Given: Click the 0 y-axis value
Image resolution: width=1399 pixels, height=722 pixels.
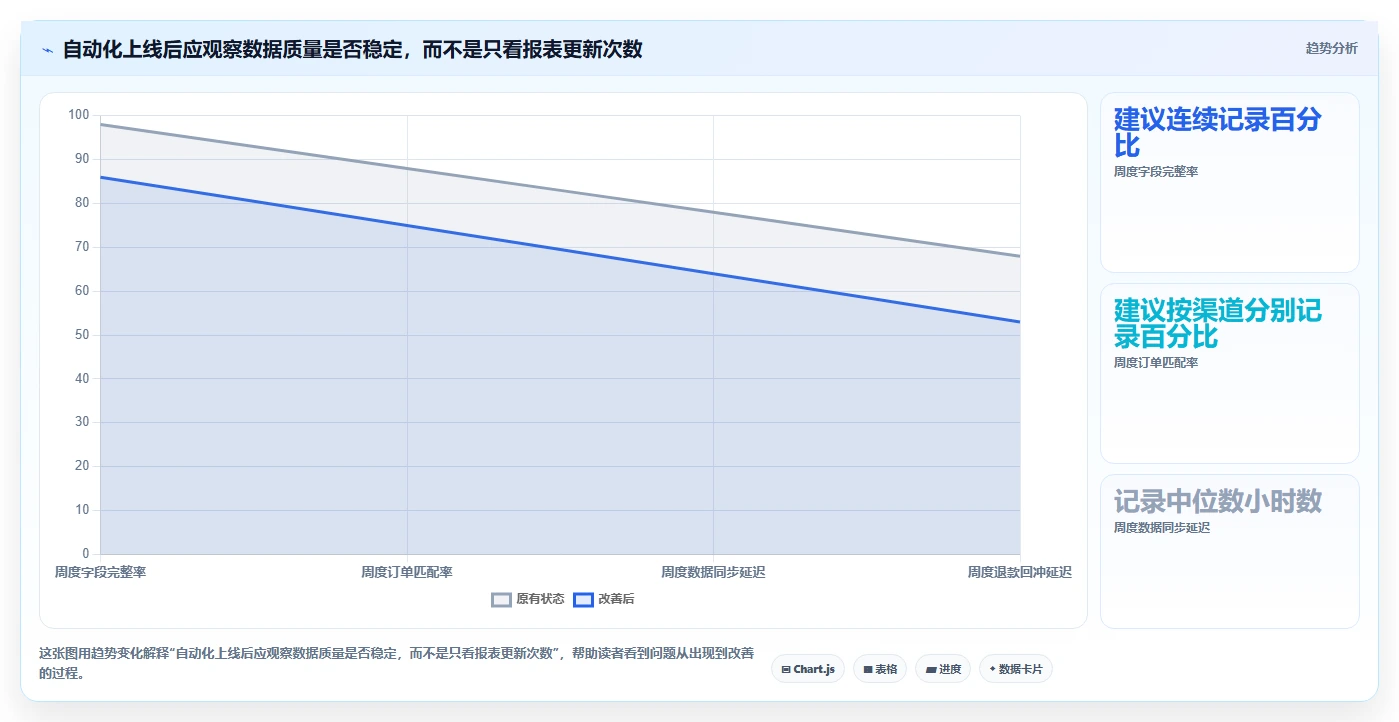Looking at the screenshot, I should [86, 554].
